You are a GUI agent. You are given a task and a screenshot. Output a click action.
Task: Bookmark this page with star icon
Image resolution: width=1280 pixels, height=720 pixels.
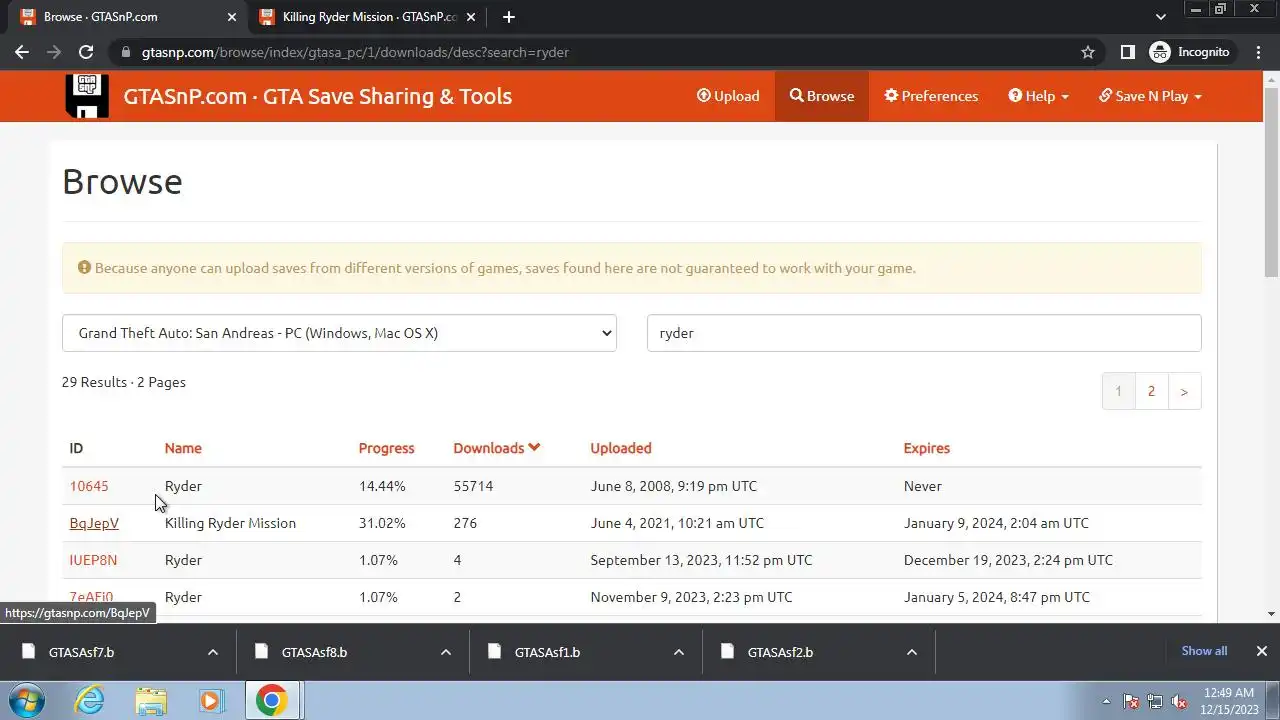point(1088,52)
